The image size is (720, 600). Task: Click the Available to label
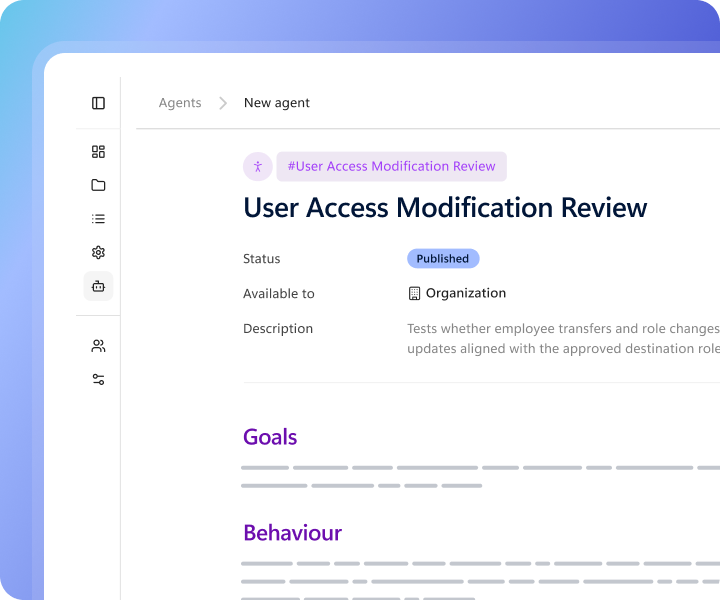point(279,294)
